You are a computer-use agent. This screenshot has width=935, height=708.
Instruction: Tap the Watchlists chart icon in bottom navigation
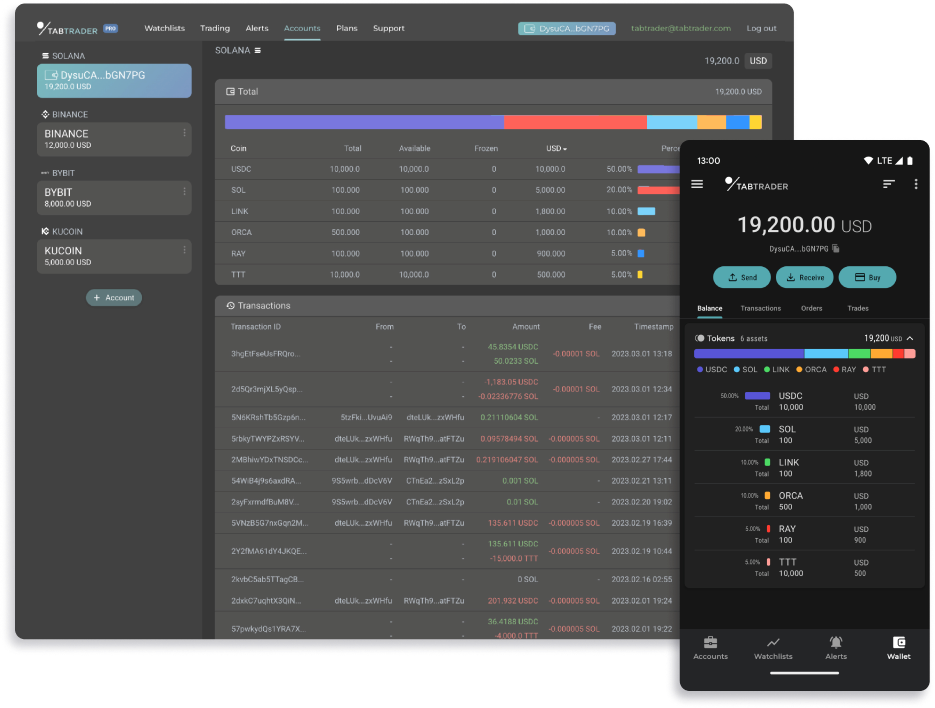coord(773,645)
